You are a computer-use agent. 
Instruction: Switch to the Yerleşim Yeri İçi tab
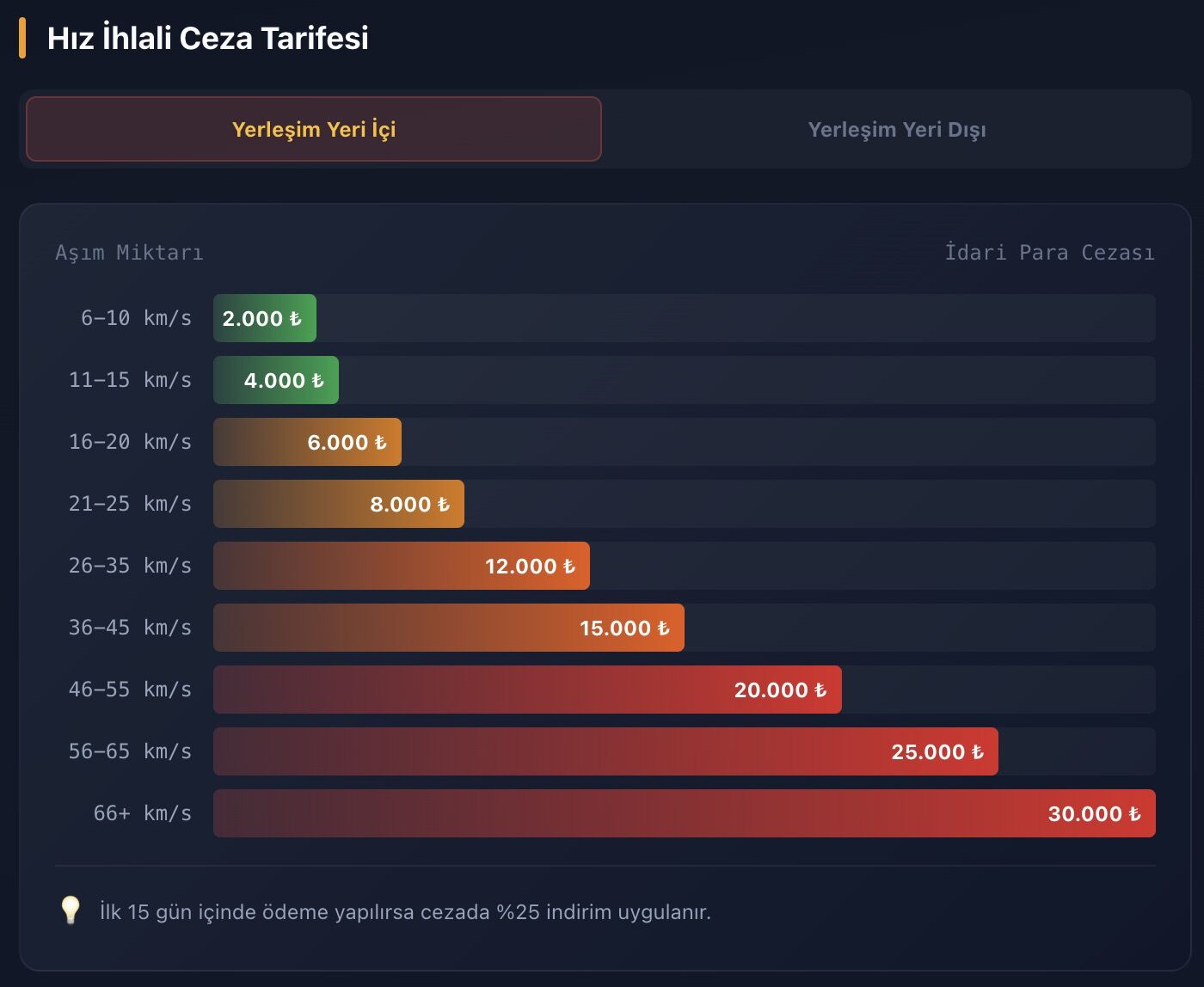pyautogui.click(x=314, y=129)
